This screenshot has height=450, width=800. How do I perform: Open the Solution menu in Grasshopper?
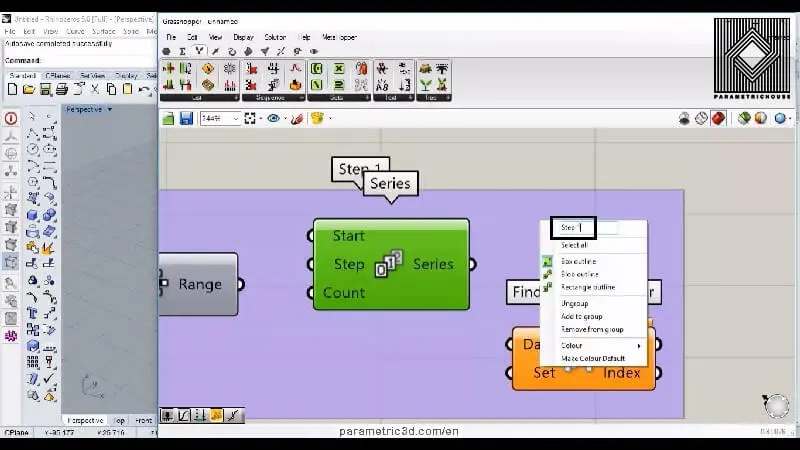(274, 37)
